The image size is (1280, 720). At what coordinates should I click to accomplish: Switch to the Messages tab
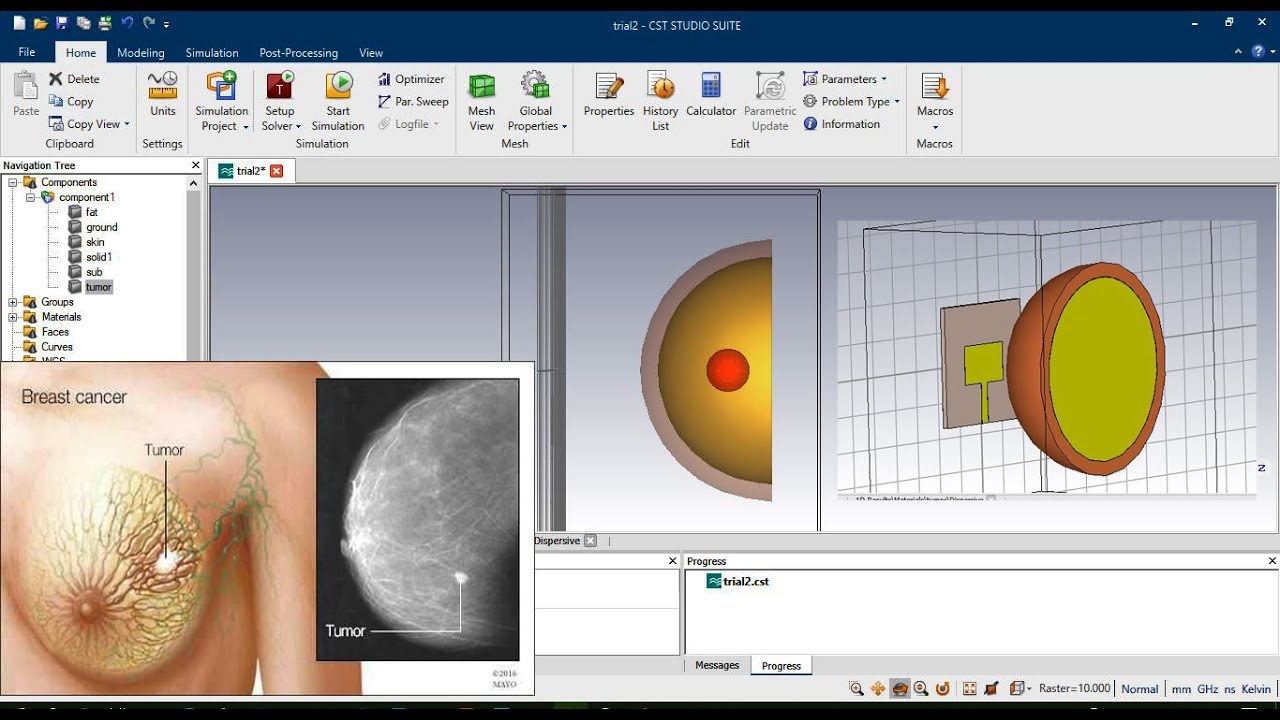pos(717,665)
